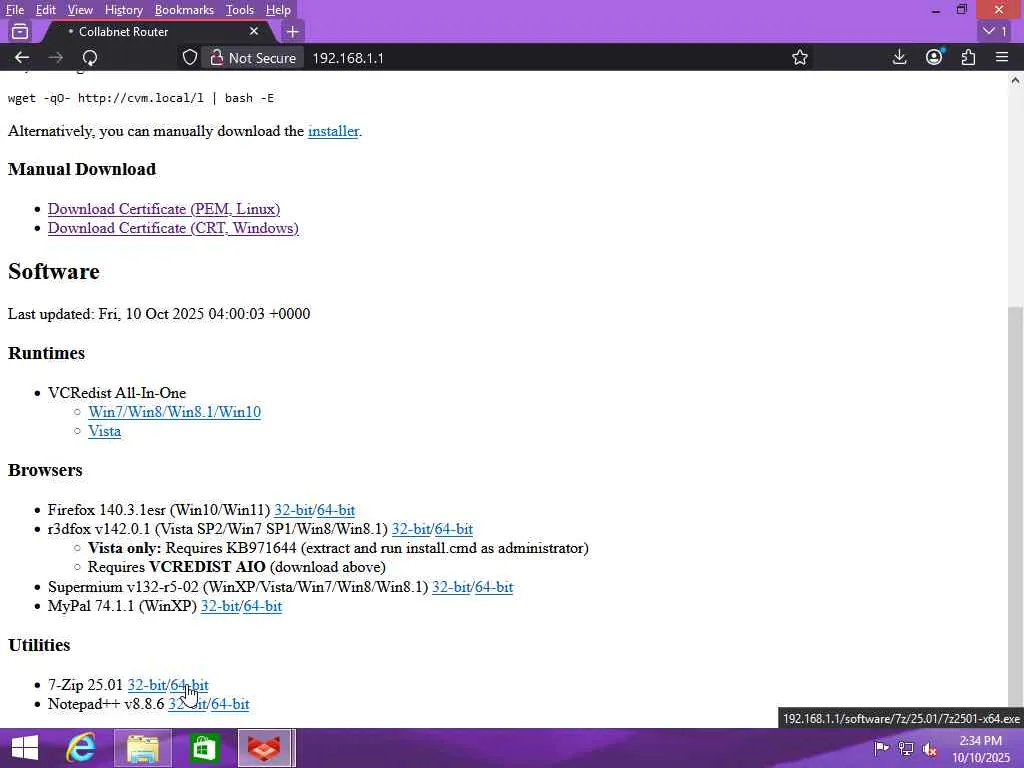
Task: Download MyPal 74.1.1 64-bit
Action: (262, 605)
